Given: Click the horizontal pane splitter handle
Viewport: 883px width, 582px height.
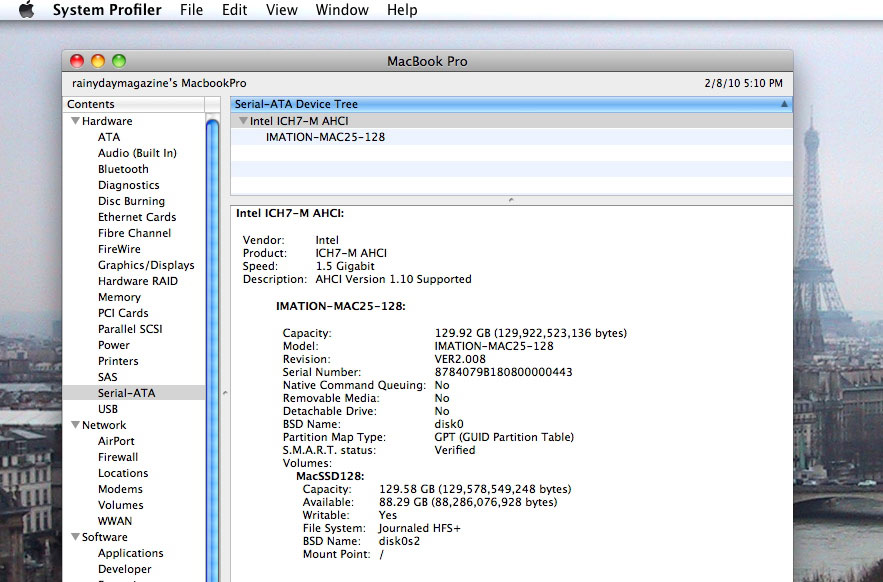Looking at the screenshot, I should tap(511, 200).
